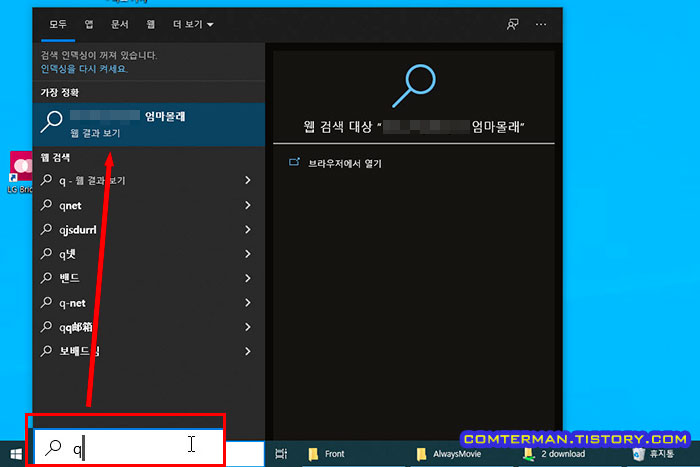Click the q-net suggestion's search icon

click(46, 302)
